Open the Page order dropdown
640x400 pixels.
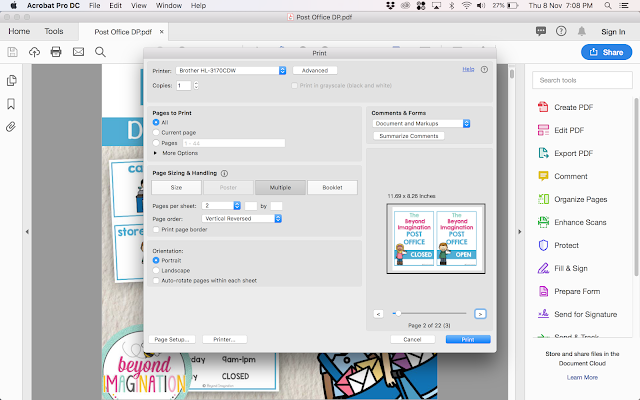(242, 219)
